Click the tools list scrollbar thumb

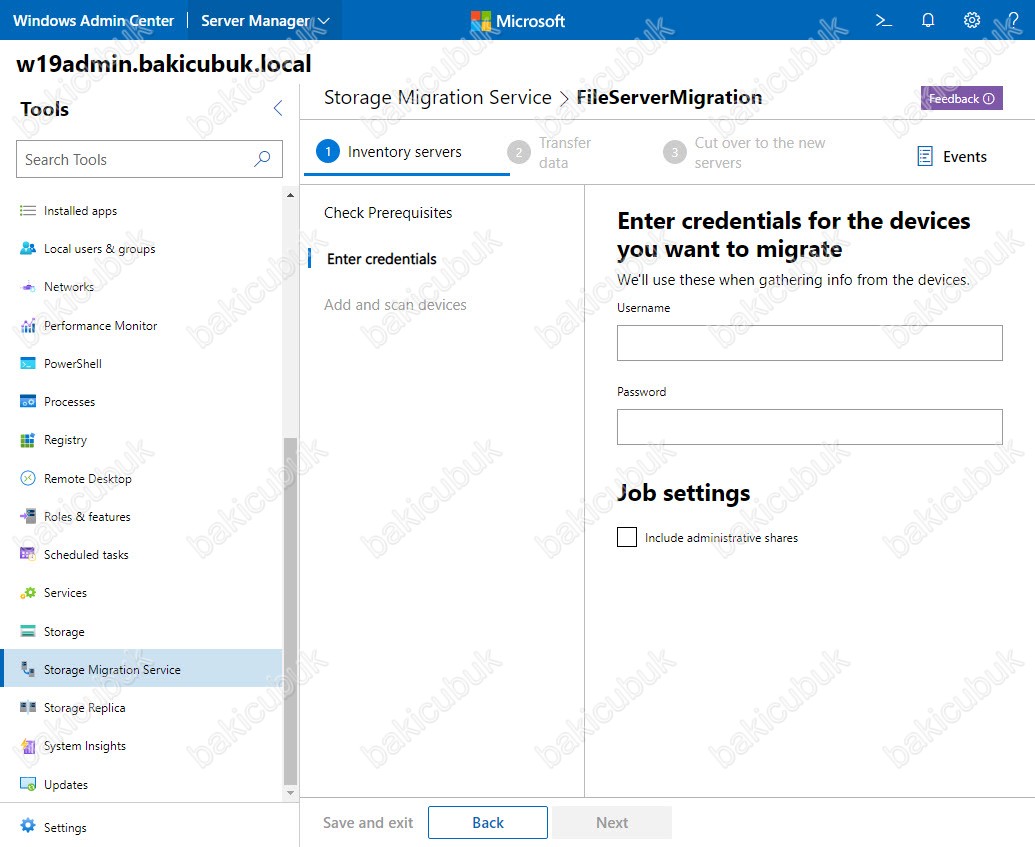click(x=290, y=610)
